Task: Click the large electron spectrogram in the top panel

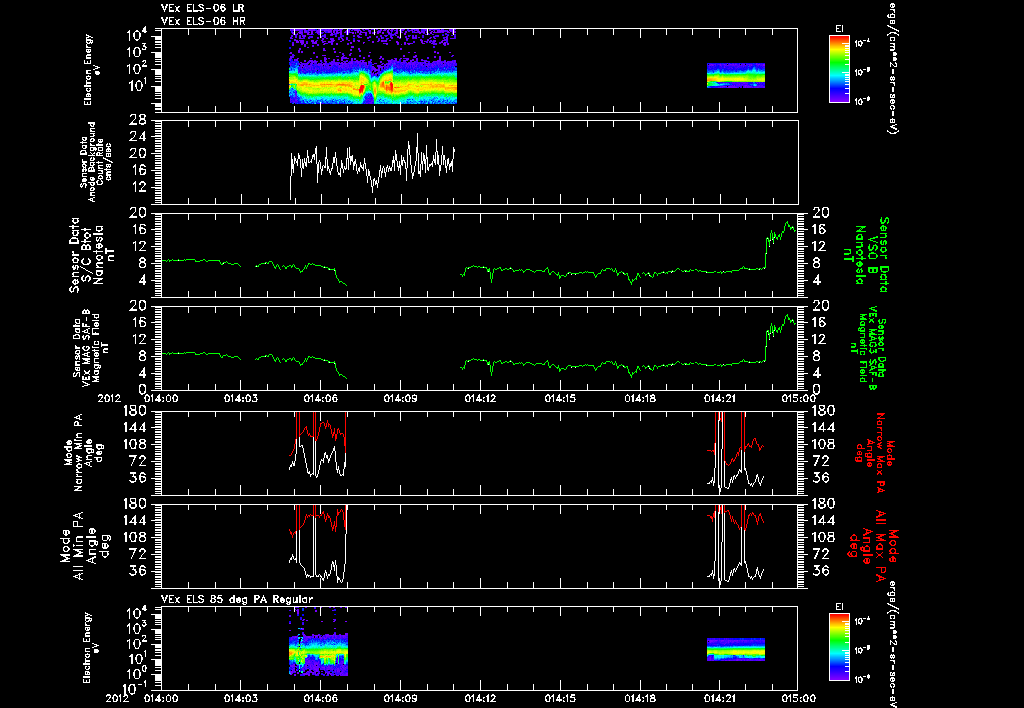Action: pos(373,67)
